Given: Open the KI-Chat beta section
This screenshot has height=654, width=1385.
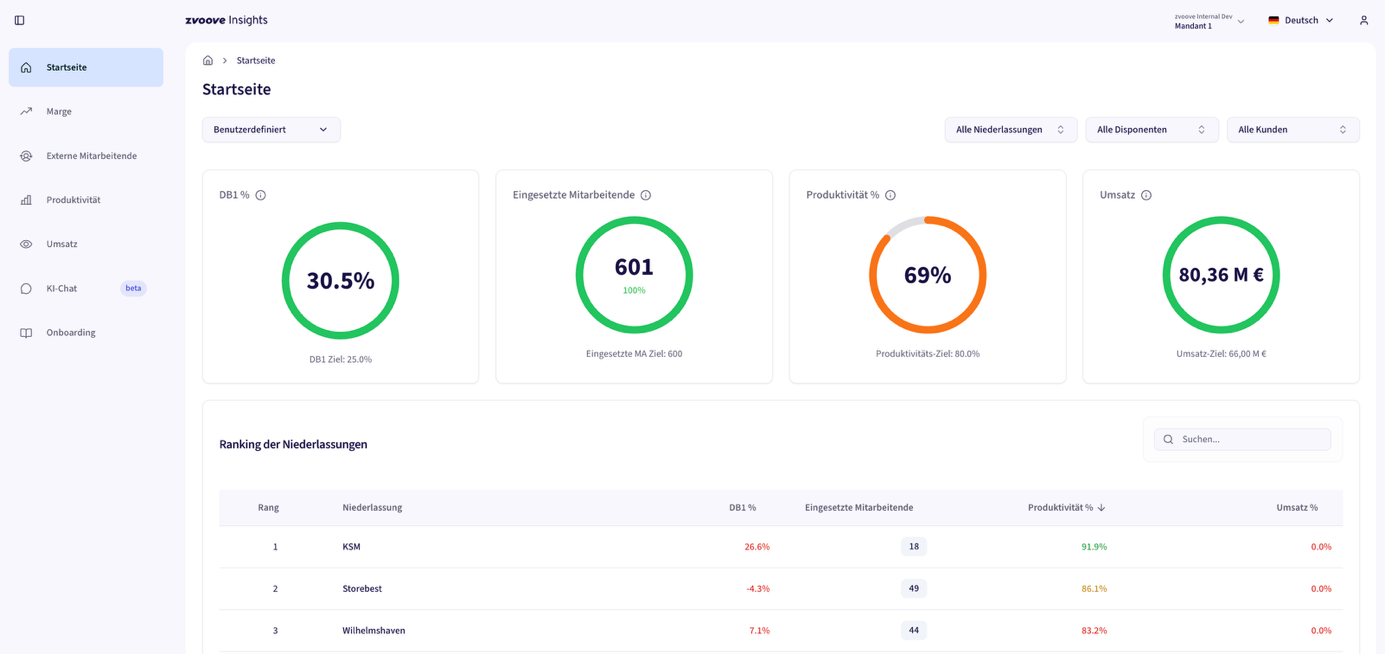Looking at the screenshot, I should tap(62, 289).
